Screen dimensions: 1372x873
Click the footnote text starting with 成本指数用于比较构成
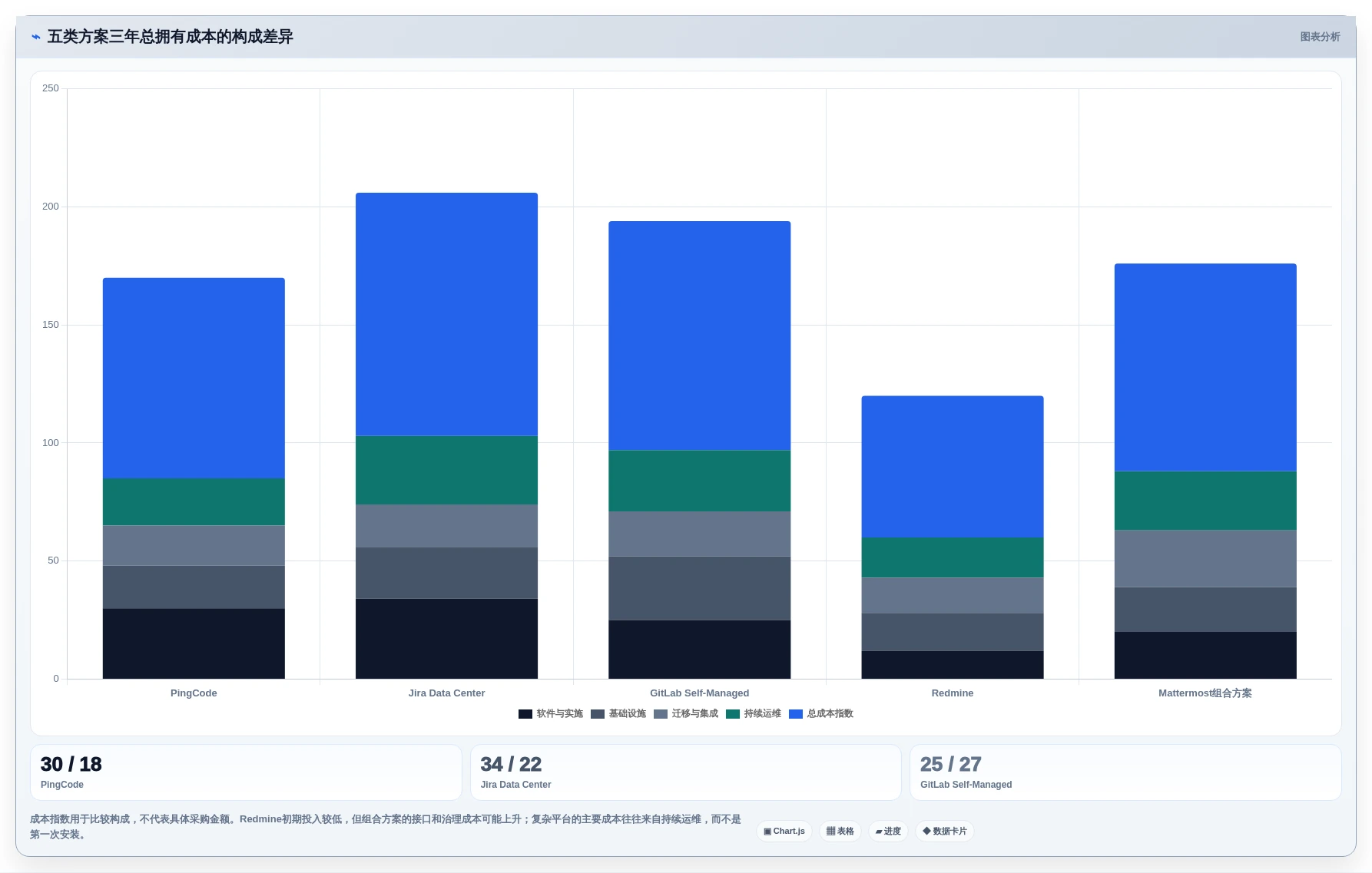pos(386,827)
